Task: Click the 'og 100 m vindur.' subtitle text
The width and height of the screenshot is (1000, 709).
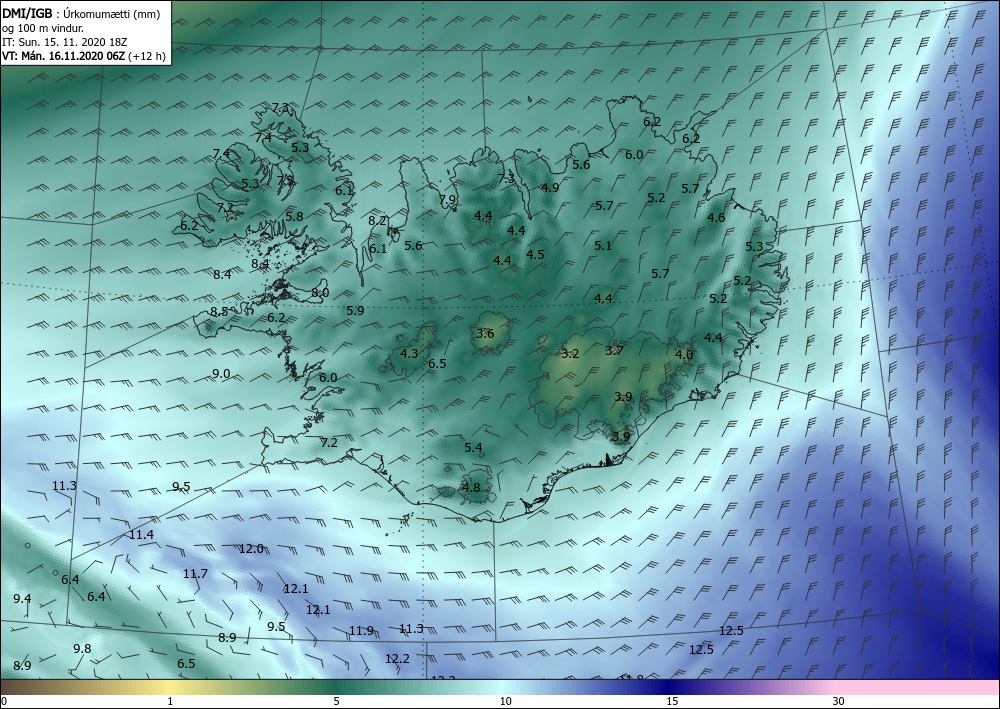Action: pyautogui.click(x=43, y=27)
